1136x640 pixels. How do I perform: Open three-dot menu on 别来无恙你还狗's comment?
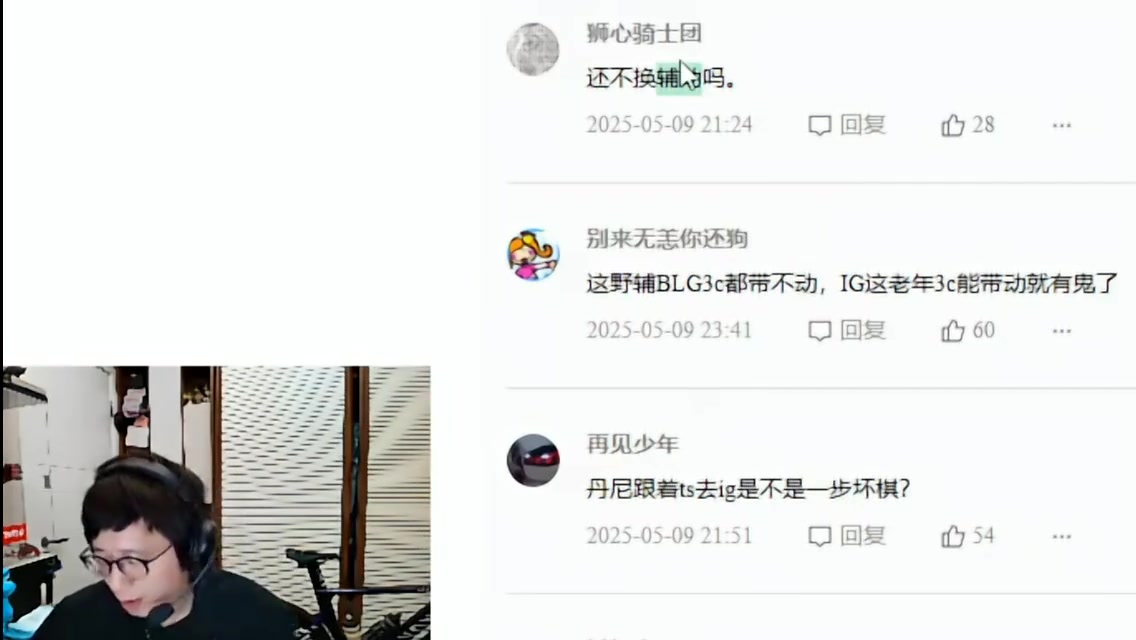point(1061,331)
